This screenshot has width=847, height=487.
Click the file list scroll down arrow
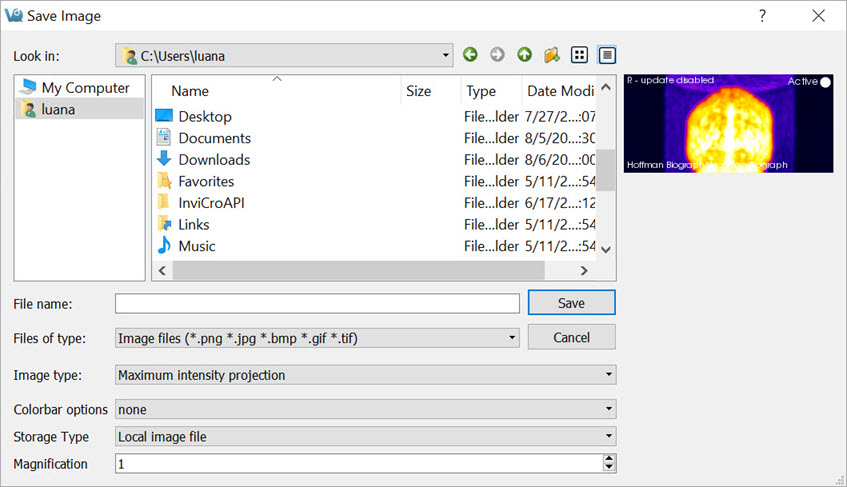606,249
